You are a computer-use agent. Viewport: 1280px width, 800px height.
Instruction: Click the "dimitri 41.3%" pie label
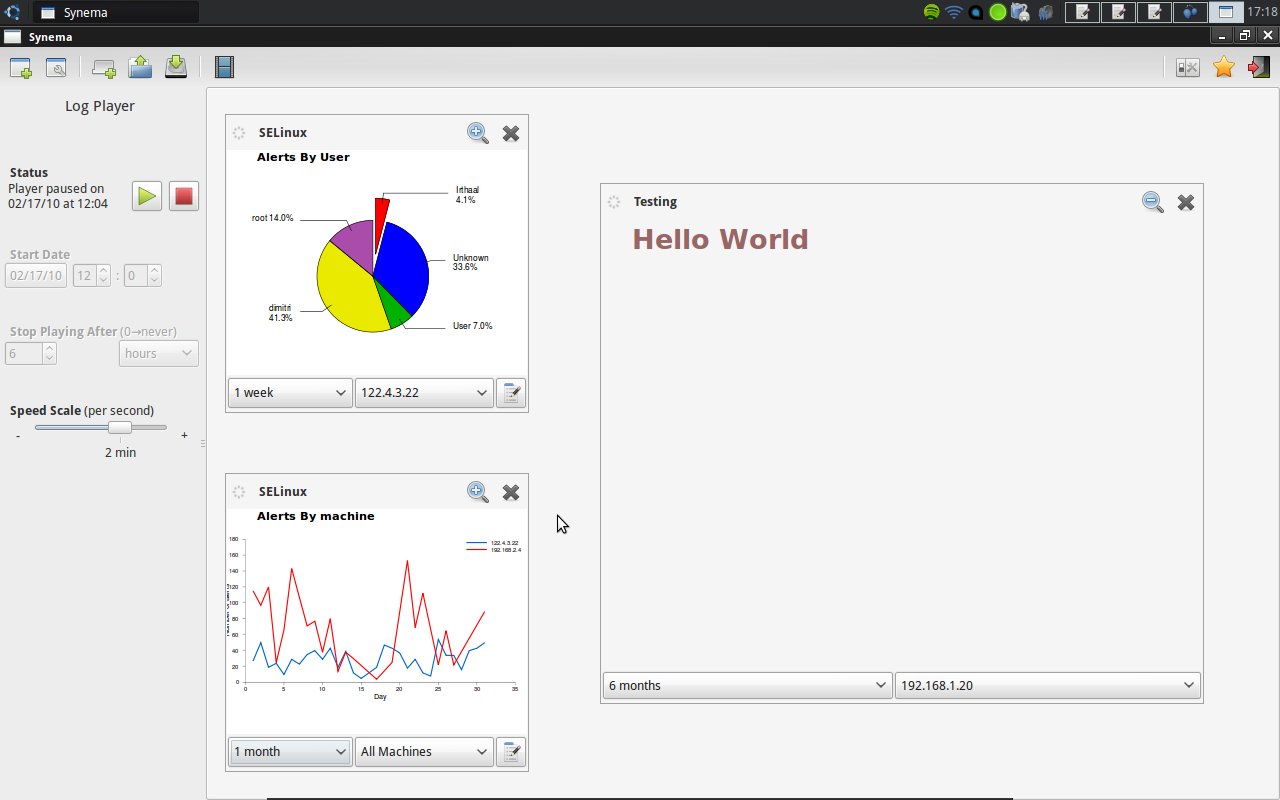281,313
